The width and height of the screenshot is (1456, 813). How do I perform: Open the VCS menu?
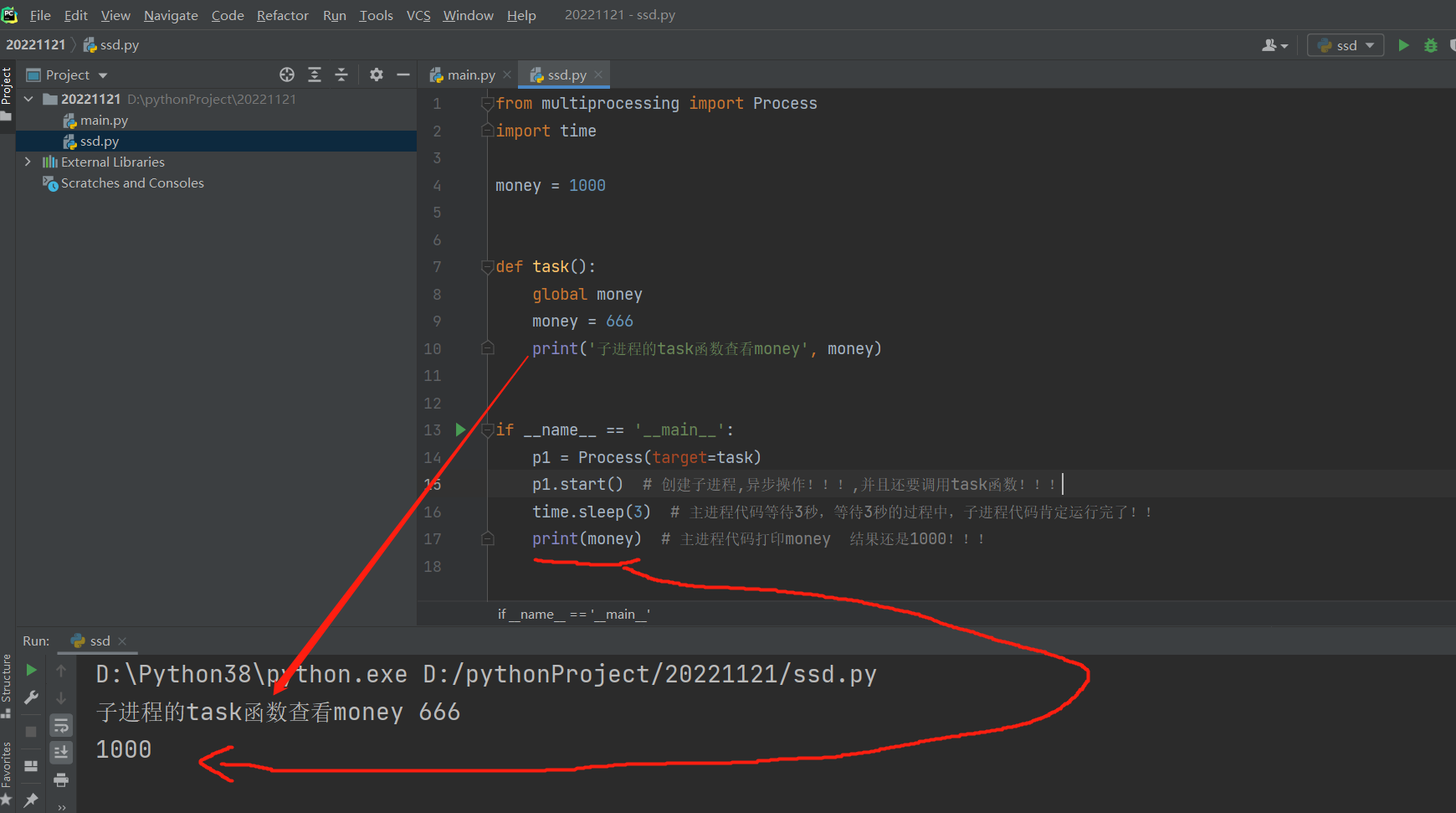418,15
